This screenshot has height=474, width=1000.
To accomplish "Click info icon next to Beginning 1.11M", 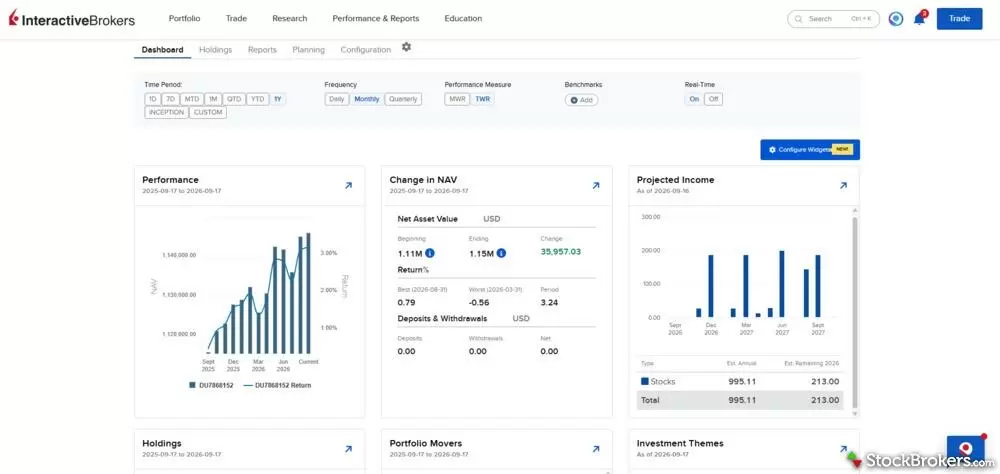I will click(x=430, y=253).
